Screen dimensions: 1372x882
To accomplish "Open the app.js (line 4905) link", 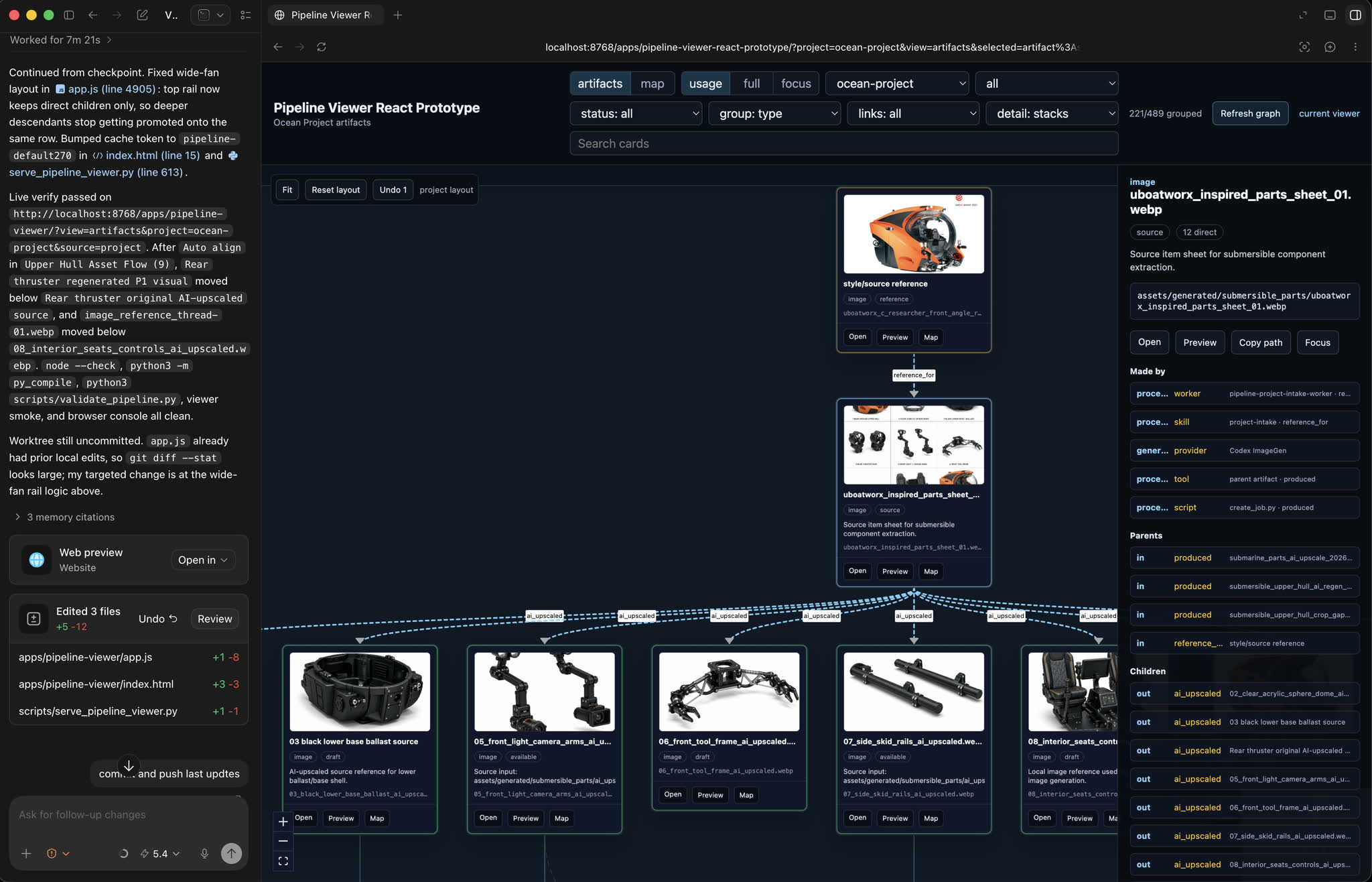I will click(106, 88).
